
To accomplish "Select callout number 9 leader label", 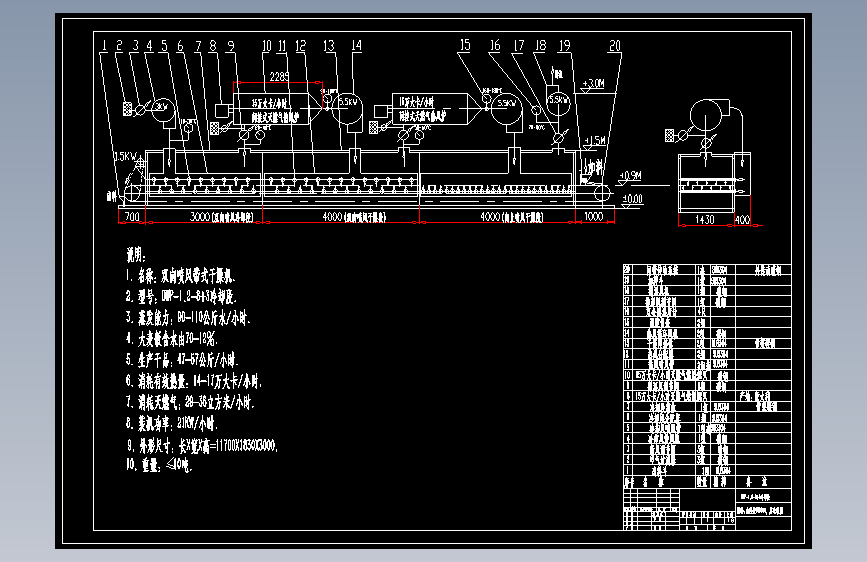I will pos(231,45).
